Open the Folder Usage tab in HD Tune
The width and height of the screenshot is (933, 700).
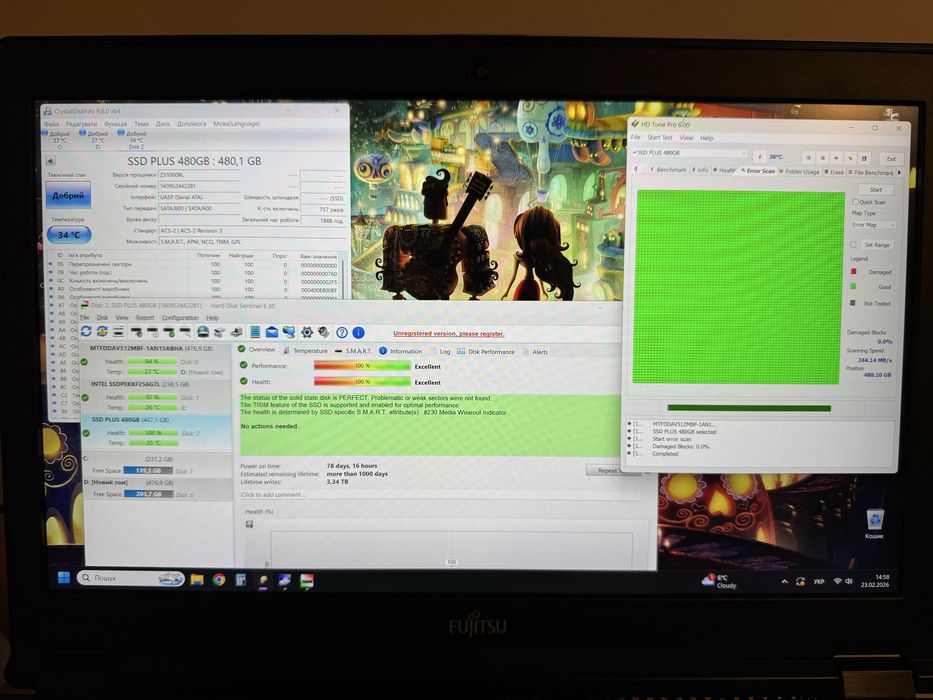click(x=798, y=171)
